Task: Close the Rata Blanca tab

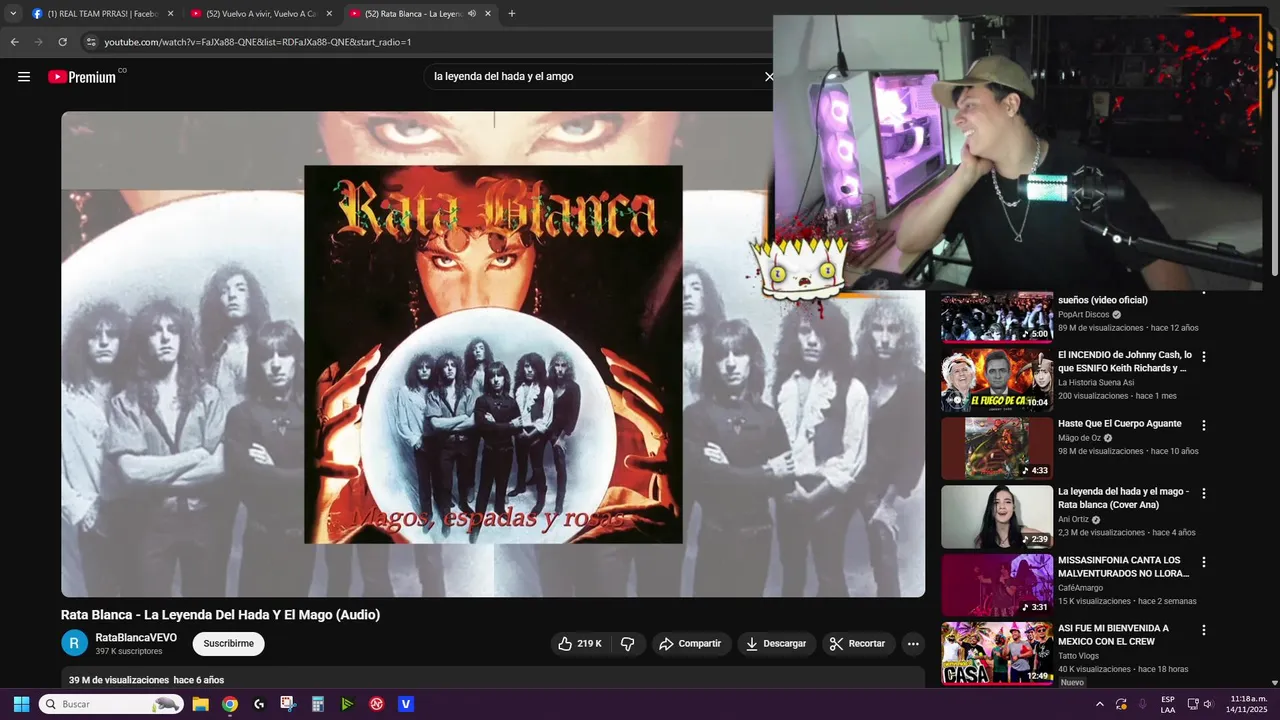Action: (488, 14)
